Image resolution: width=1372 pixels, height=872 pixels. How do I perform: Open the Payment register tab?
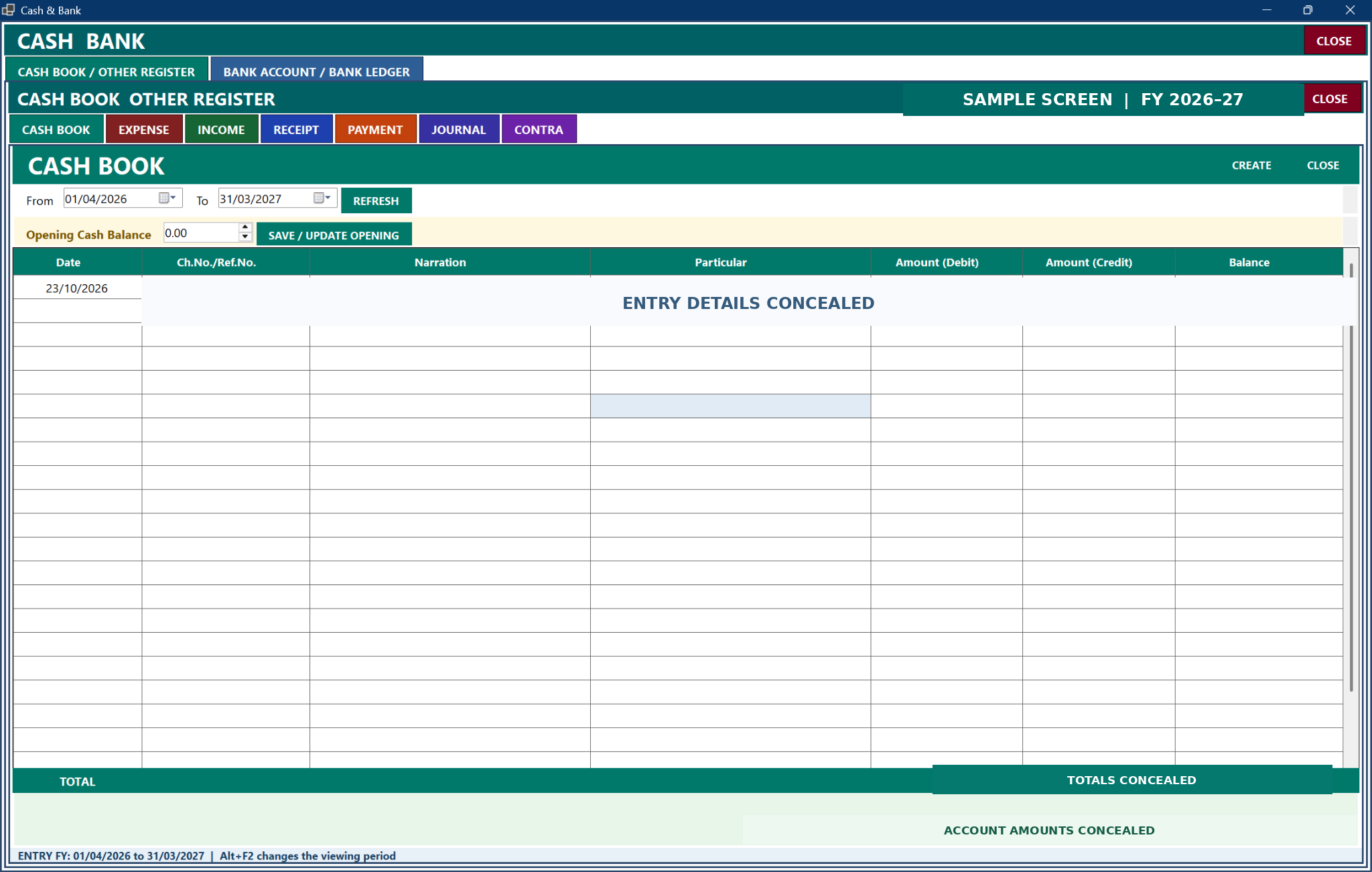tap(375, 129)
